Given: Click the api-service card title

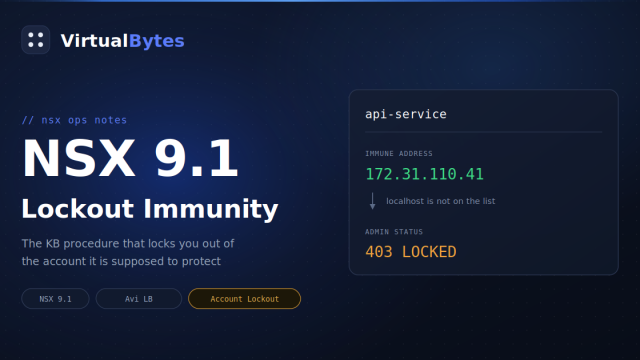Looking at the screenshot, I should 406,114.
